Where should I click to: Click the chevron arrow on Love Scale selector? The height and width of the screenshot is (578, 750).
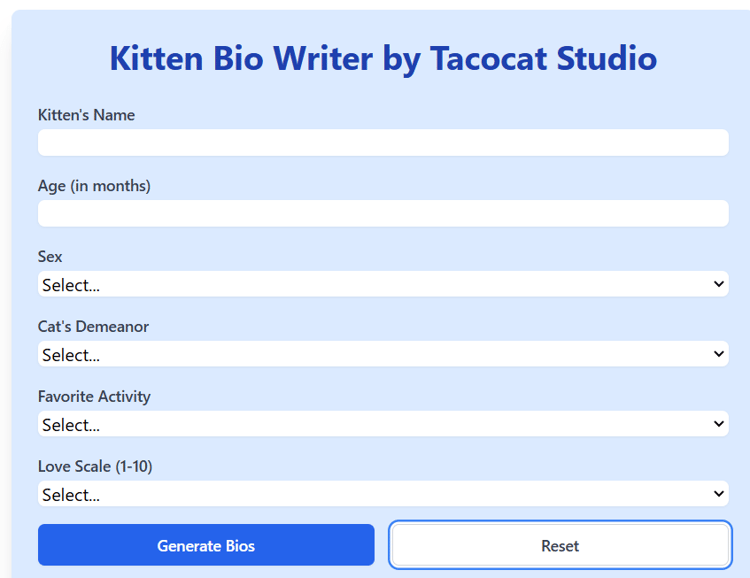[x=718, y=494]
